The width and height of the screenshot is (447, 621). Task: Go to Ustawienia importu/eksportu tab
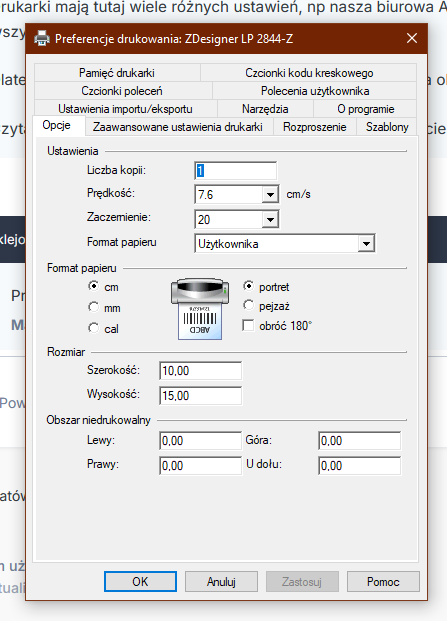point(126,109)
